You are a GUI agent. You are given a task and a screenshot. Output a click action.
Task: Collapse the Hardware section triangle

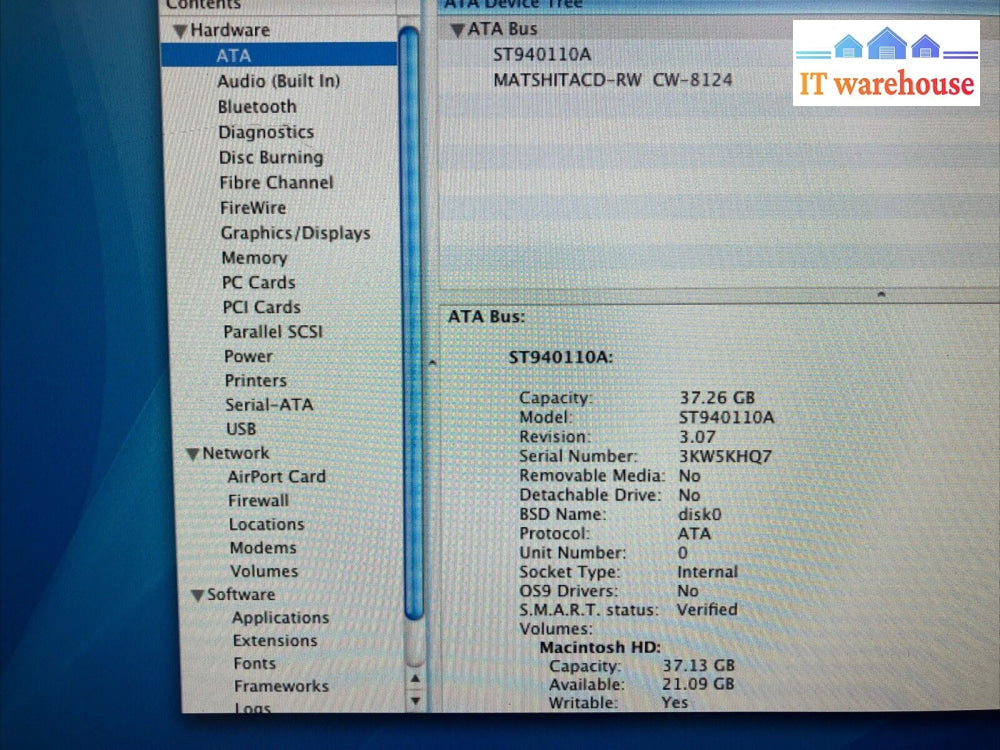tap(180, 31)
